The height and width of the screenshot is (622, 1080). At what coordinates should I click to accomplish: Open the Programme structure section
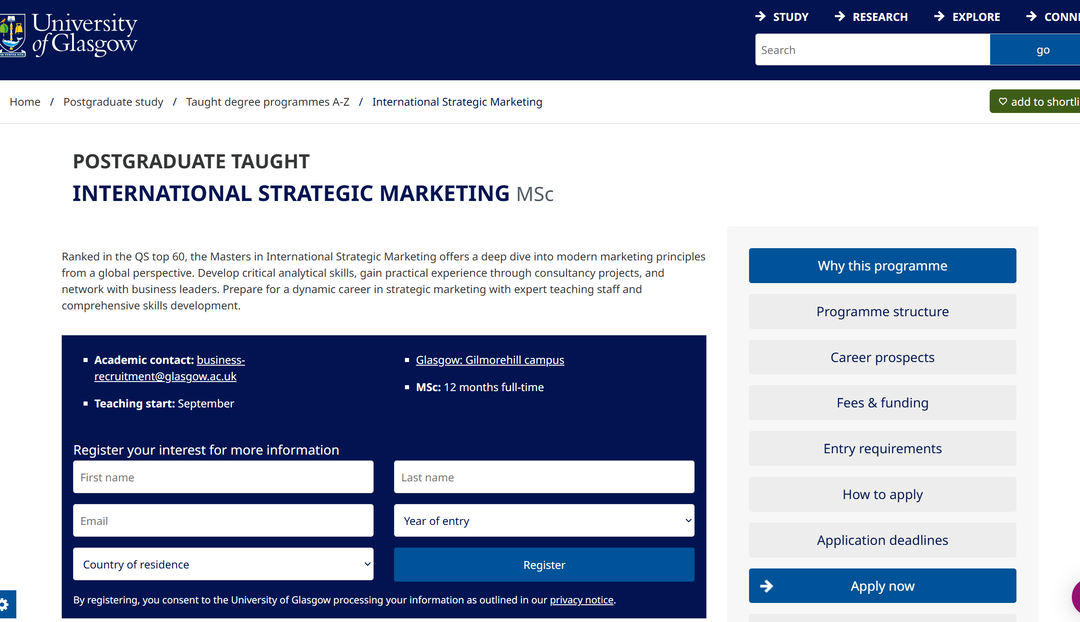[x=882, y=311]
